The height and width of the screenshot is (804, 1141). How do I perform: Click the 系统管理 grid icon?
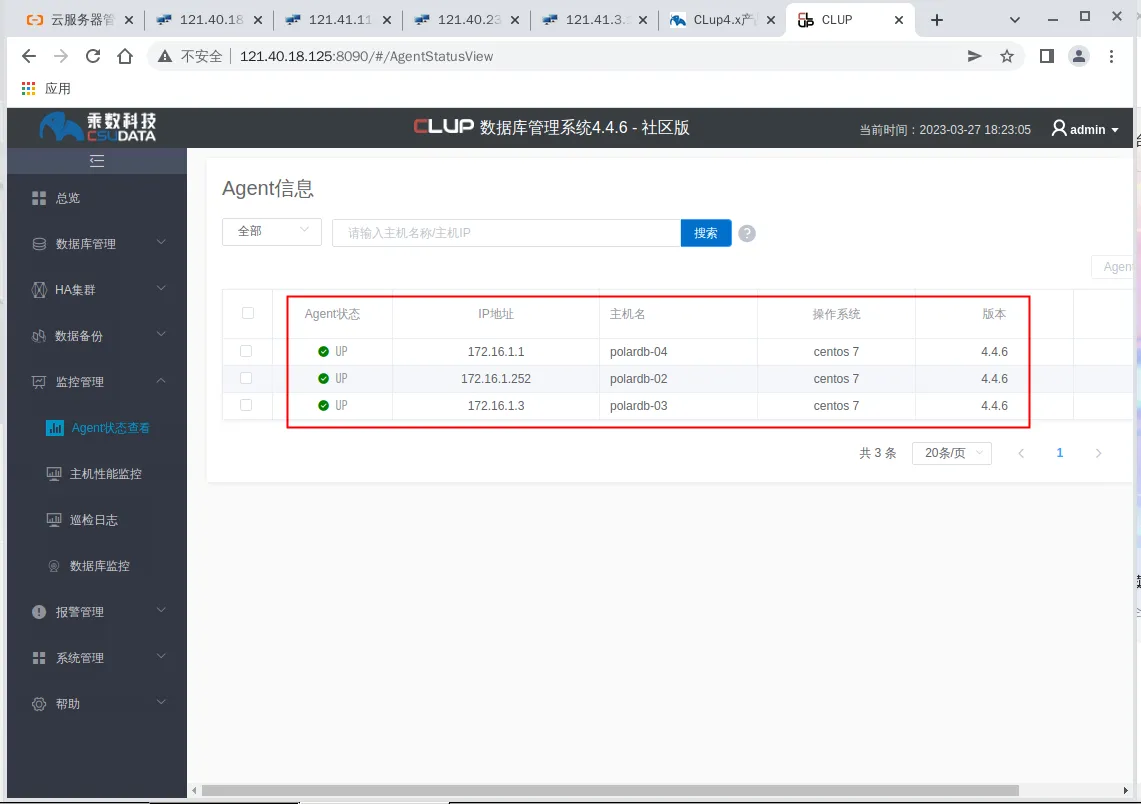click(x=39, y=658)
